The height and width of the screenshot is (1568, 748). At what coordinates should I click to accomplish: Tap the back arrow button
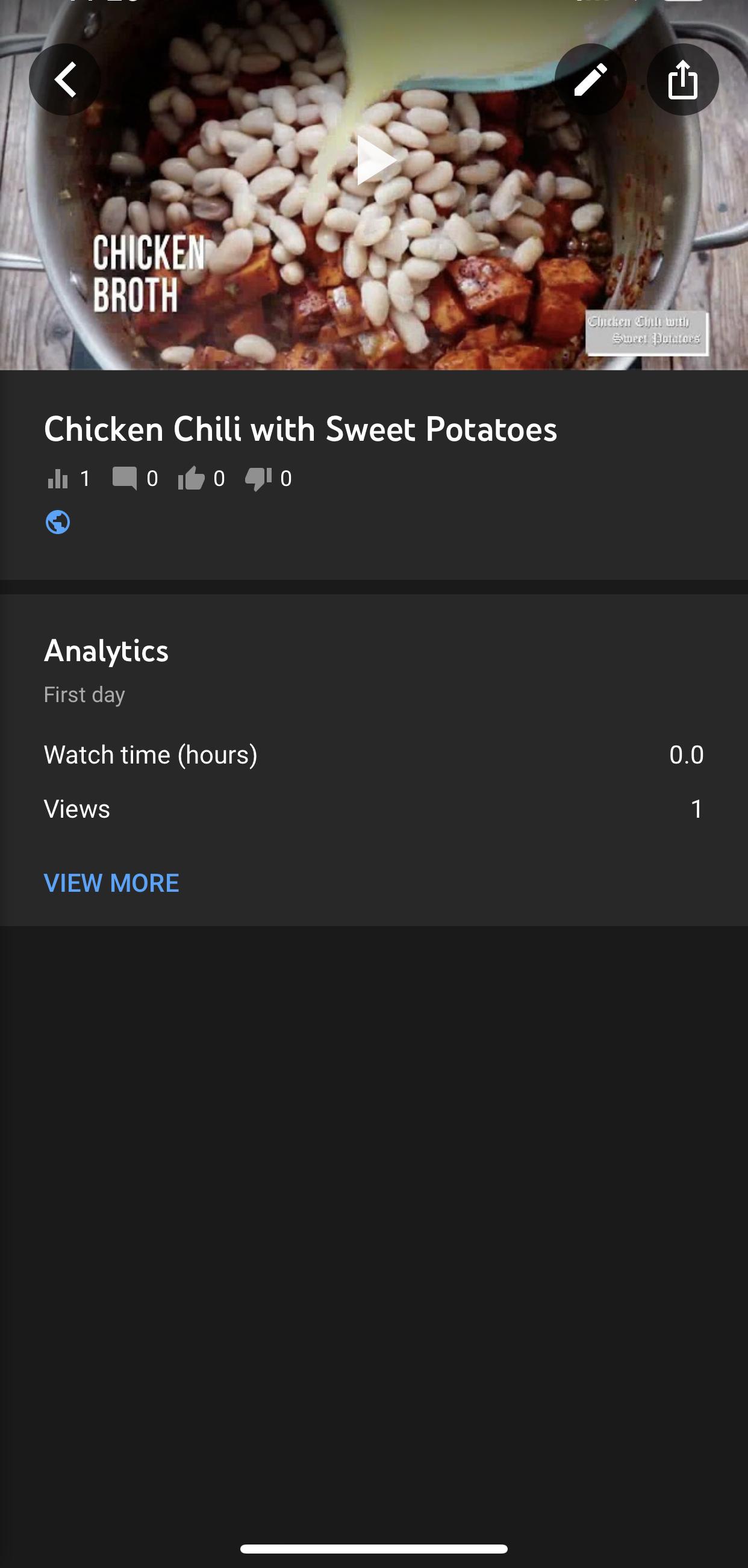(x=64, y=79)
